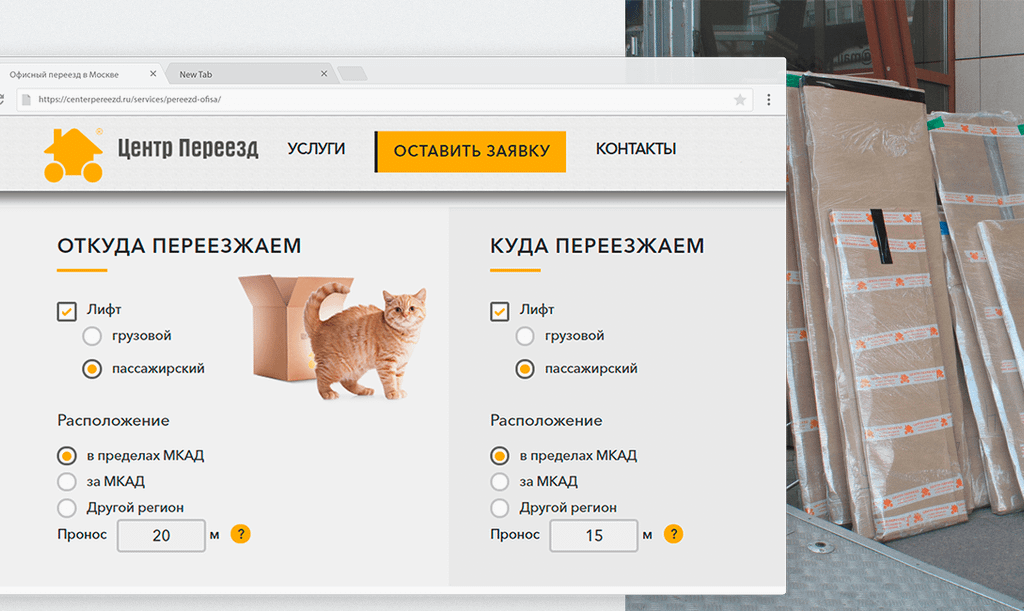Click the Центр Переезд site title
The image size is (1024, 611).
click(188, 149)
